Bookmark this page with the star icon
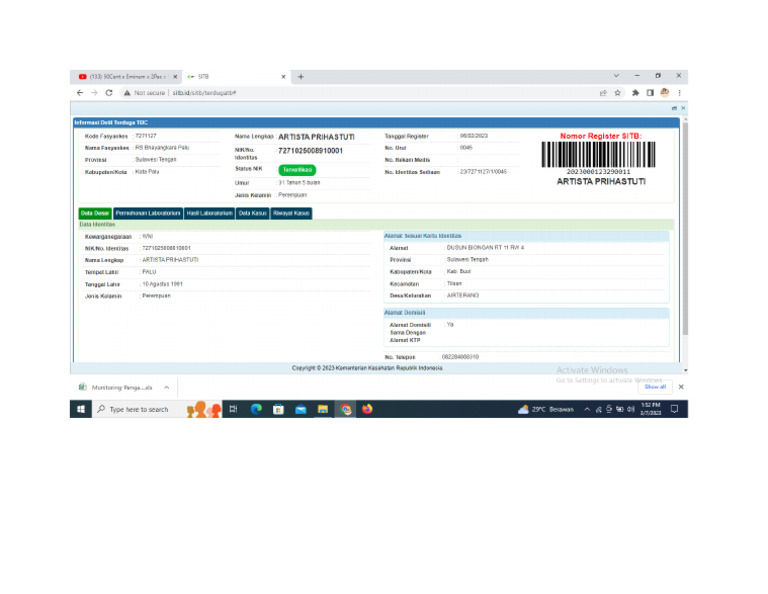 (x=618, y=93)
